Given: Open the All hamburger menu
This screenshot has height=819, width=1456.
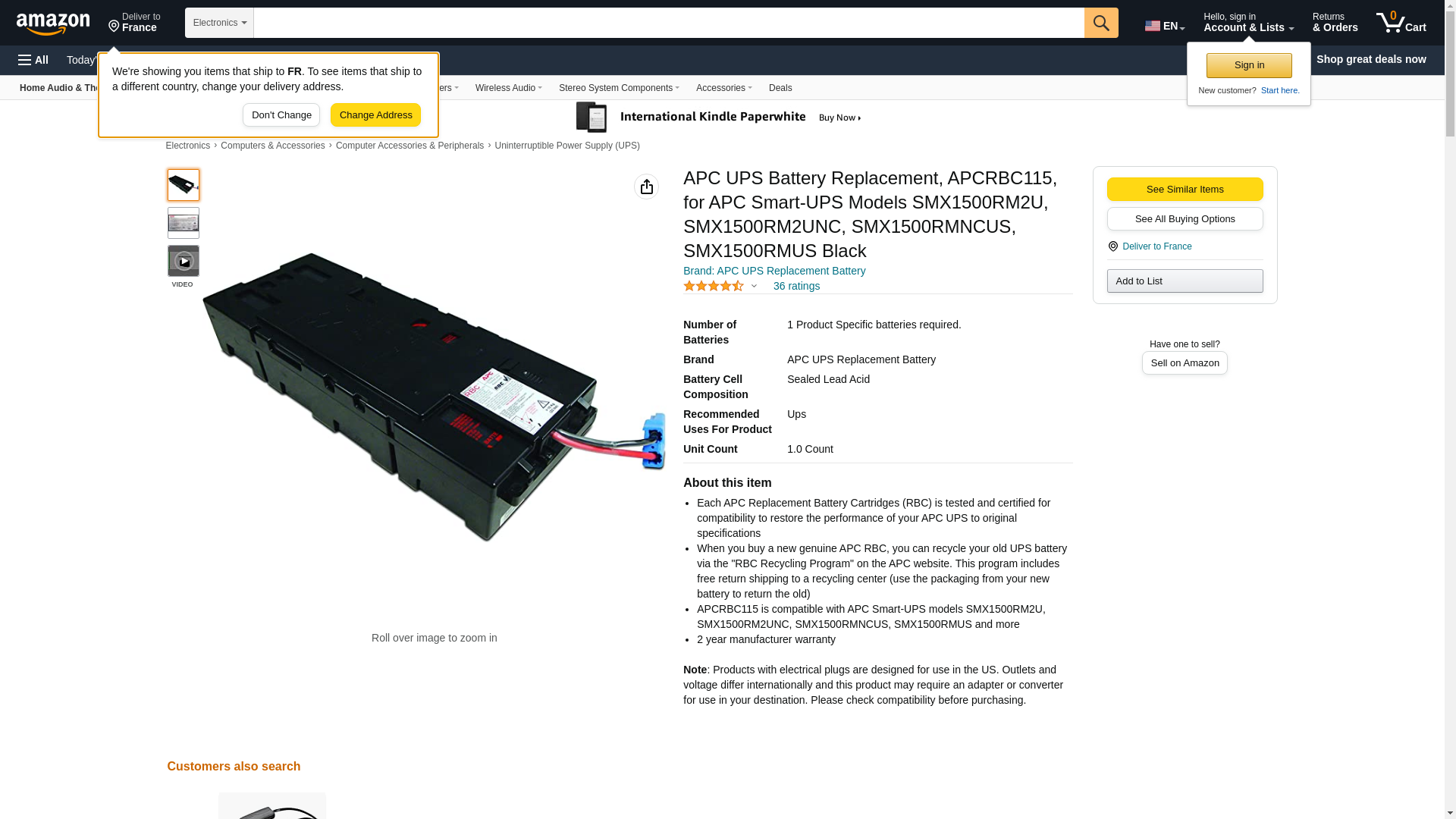Looking at the screenshot, I should 33,60.
